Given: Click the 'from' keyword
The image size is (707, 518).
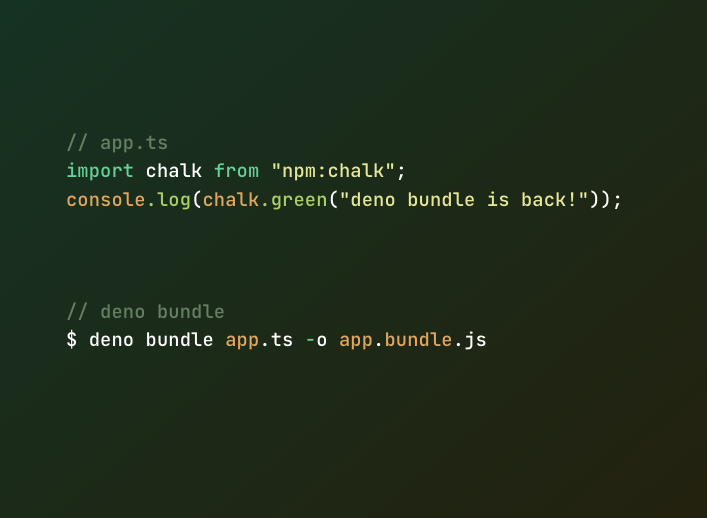Looking at the screenshot, I should [237, 171].
